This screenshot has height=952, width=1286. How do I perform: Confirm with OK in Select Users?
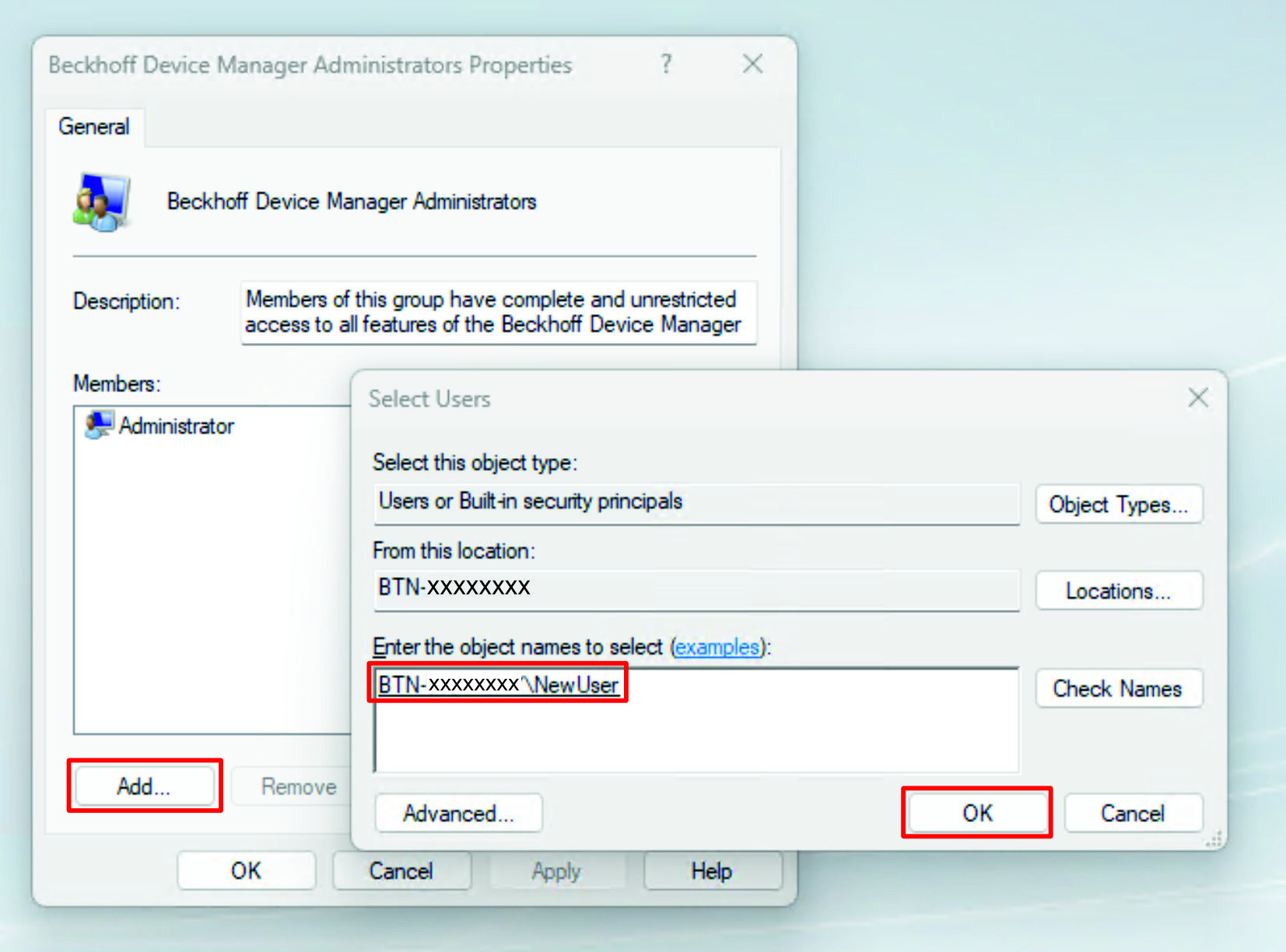977,813
